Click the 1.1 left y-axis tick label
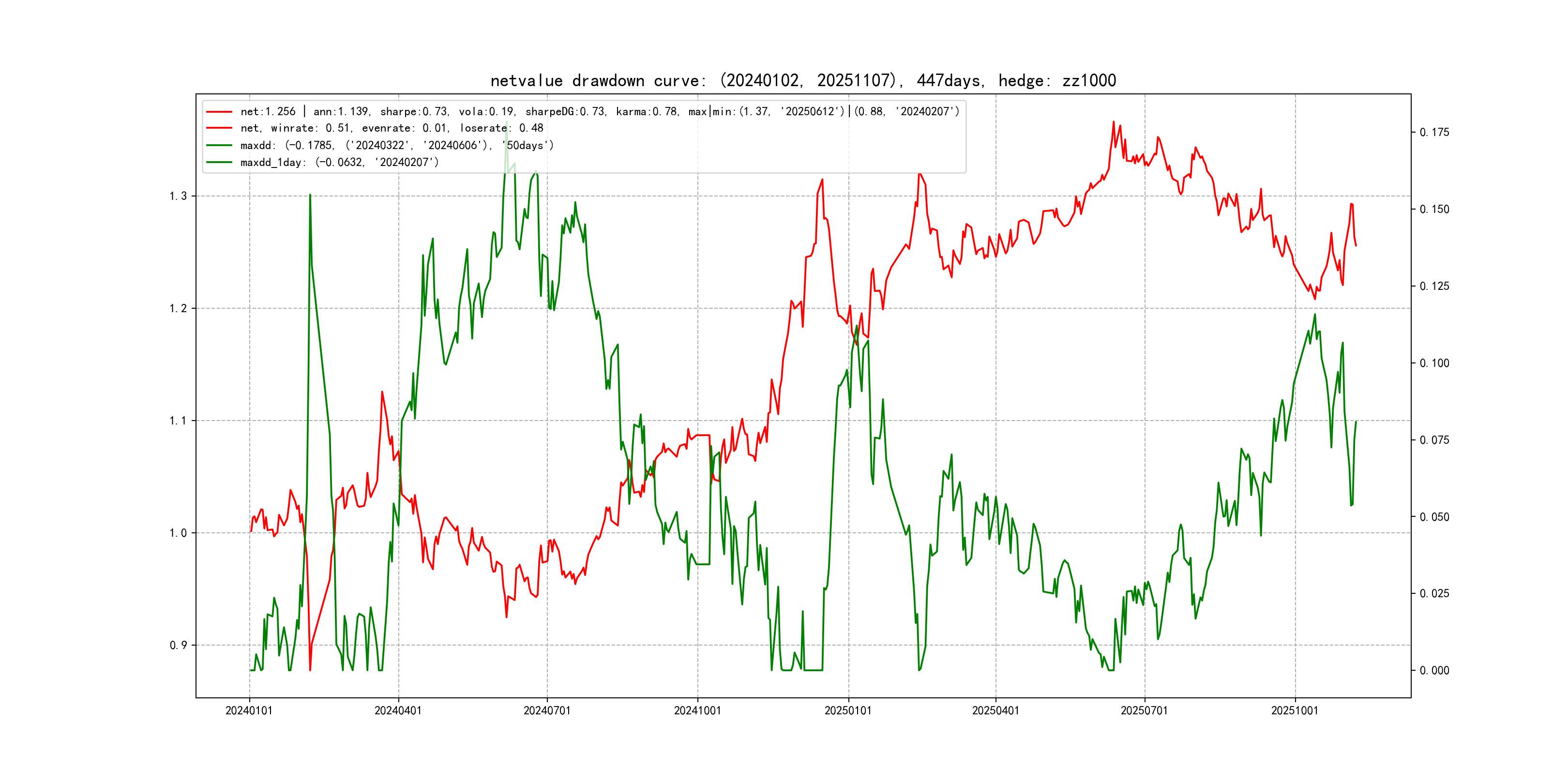1568x784 pixels. pos(178,421)
